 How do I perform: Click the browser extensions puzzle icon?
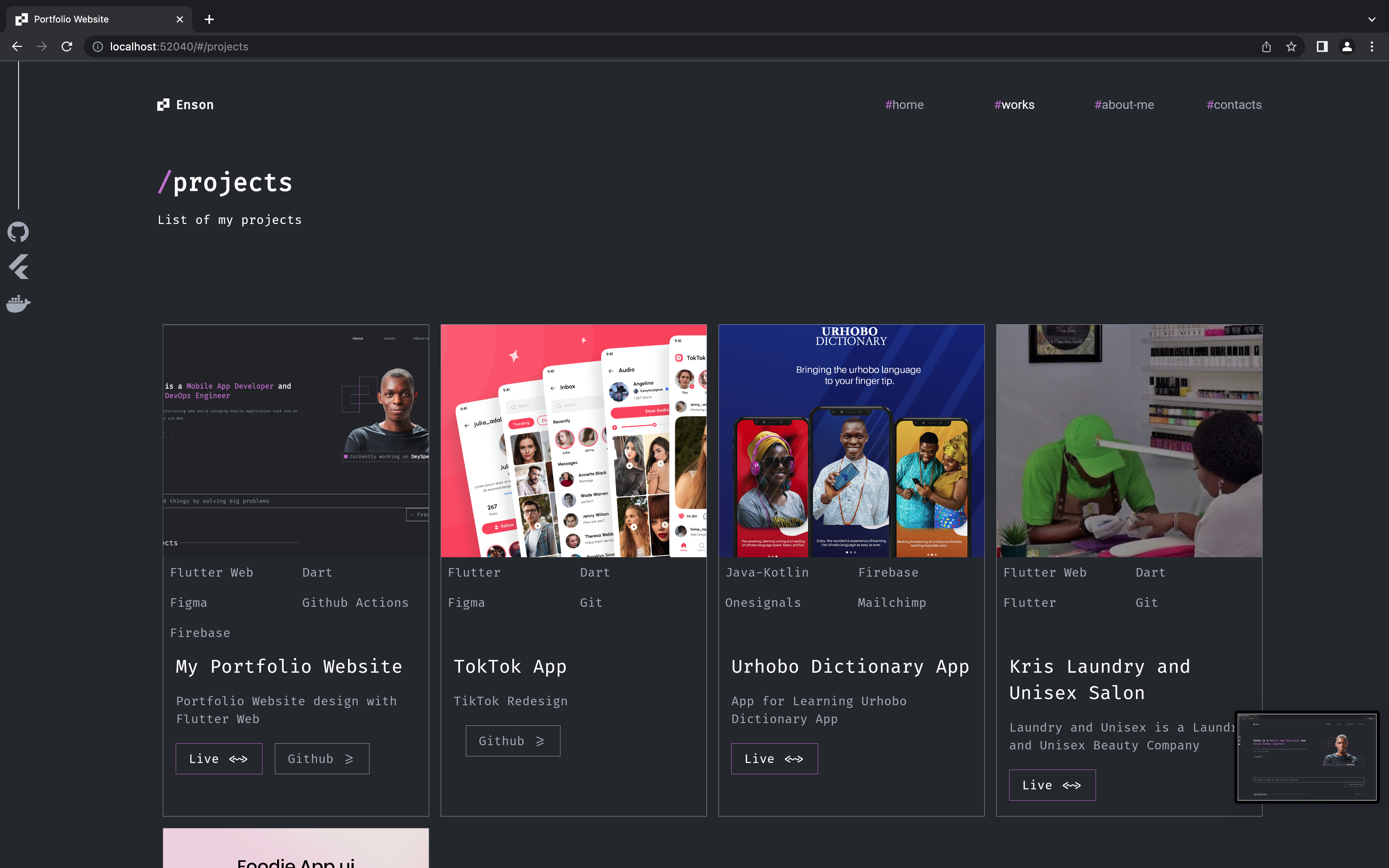click(x=1321, y=46)
